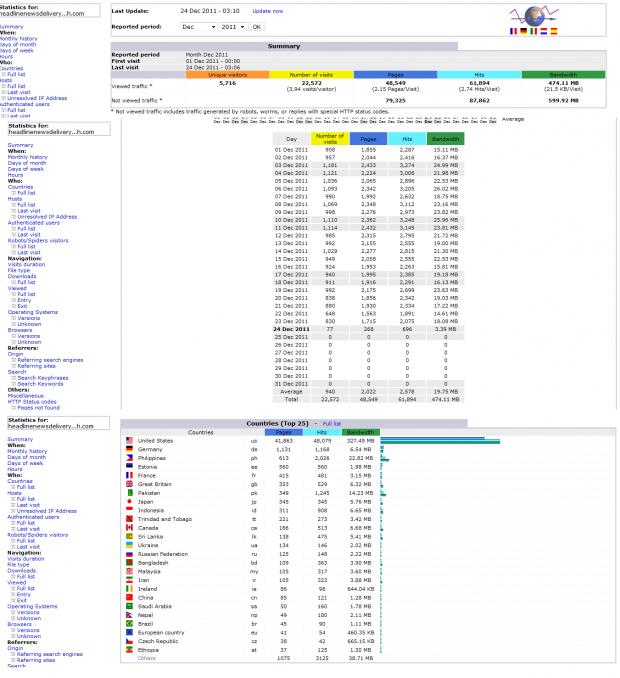Click the Trinidad and Tobago country name
Image resolution: width=620 pixels, height=678 pixels.
click(165, 519)
